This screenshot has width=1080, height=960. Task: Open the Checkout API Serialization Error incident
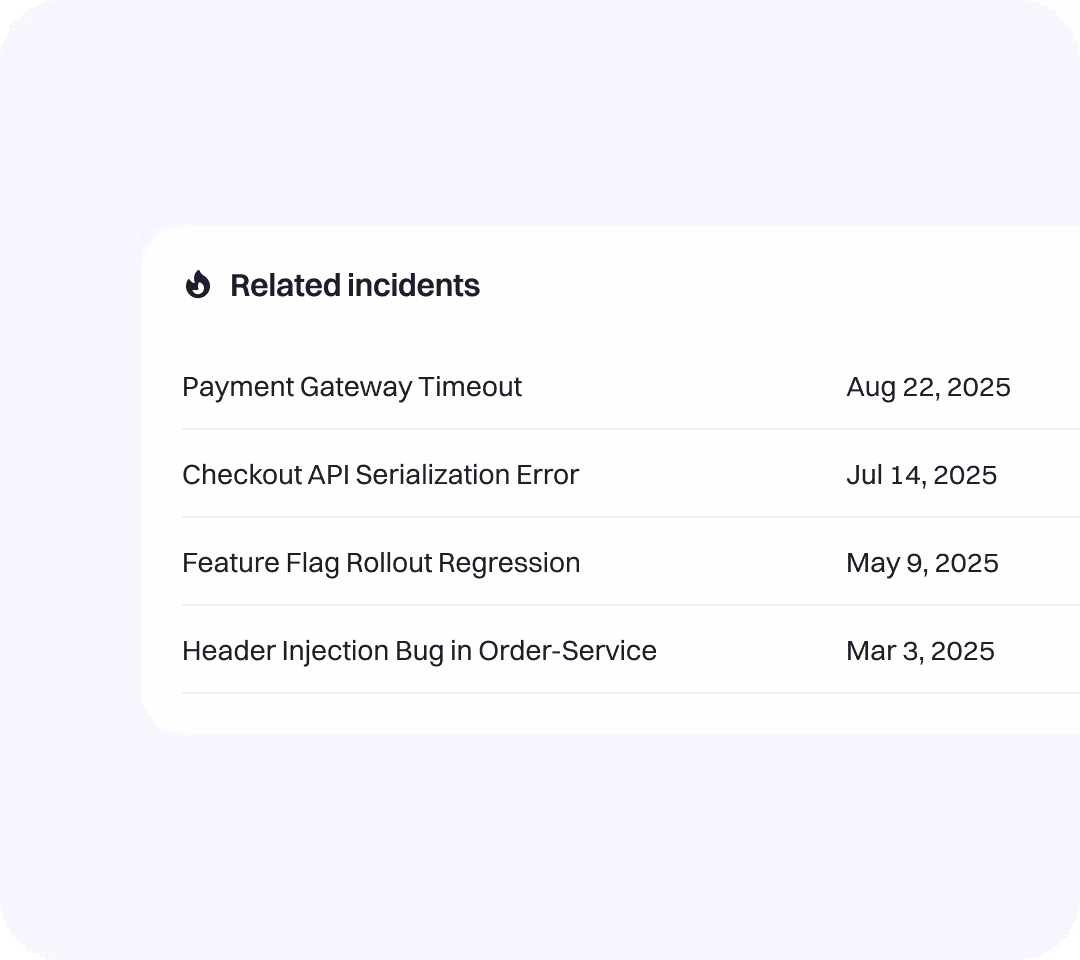(x=380, y=475)
